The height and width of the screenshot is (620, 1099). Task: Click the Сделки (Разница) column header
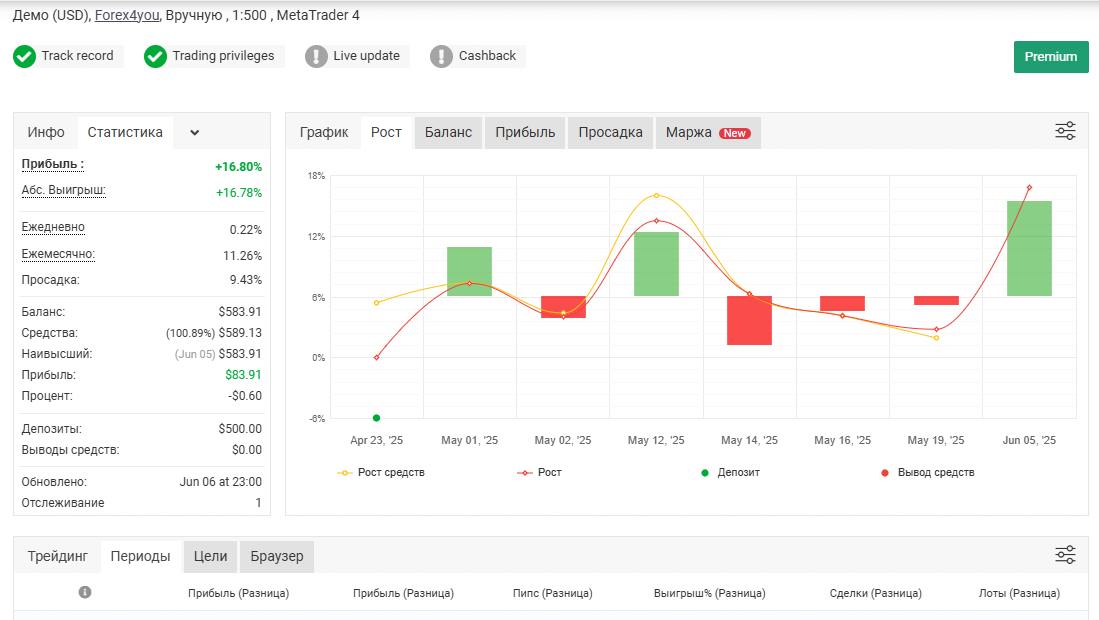(875, 593)
